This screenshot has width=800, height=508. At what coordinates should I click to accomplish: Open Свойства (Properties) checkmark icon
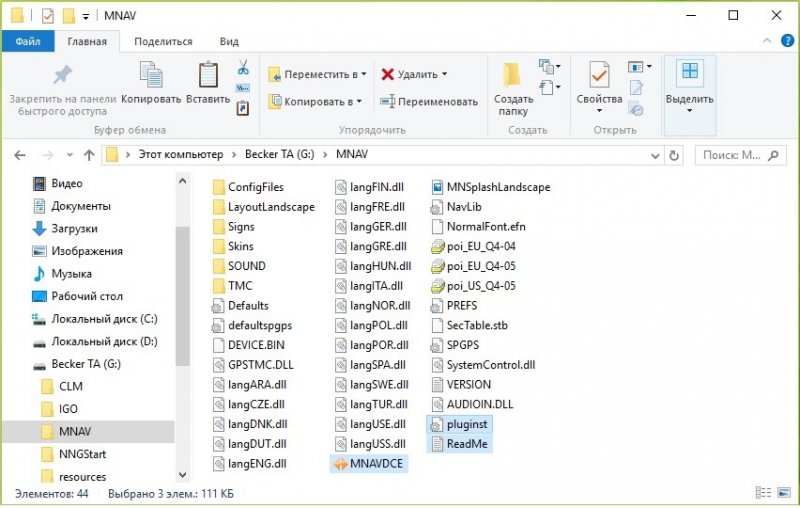pyautogui.click(x=599, y=84)
